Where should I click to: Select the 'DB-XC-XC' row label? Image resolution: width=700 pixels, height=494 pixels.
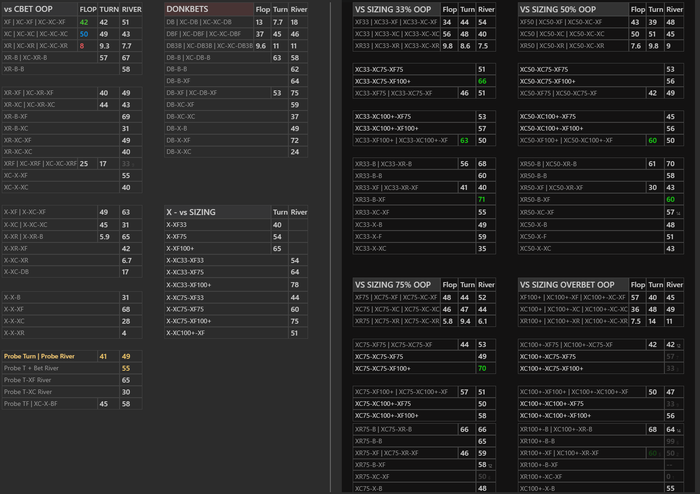pos(180,116)
